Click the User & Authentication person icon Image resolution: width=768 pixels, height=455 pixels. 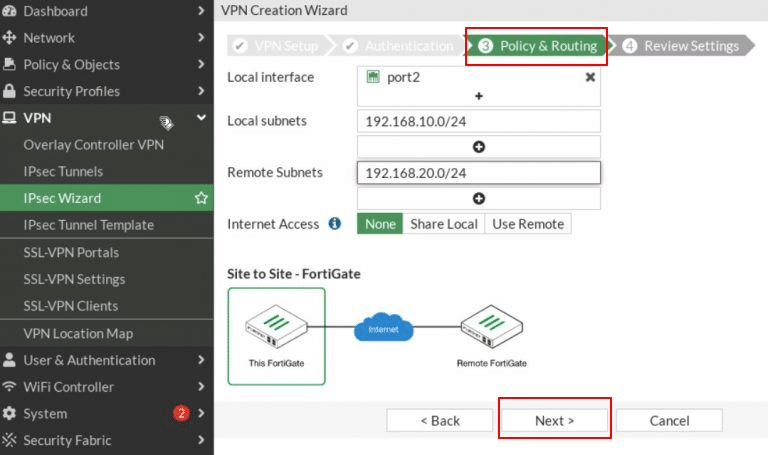[9, 359]
